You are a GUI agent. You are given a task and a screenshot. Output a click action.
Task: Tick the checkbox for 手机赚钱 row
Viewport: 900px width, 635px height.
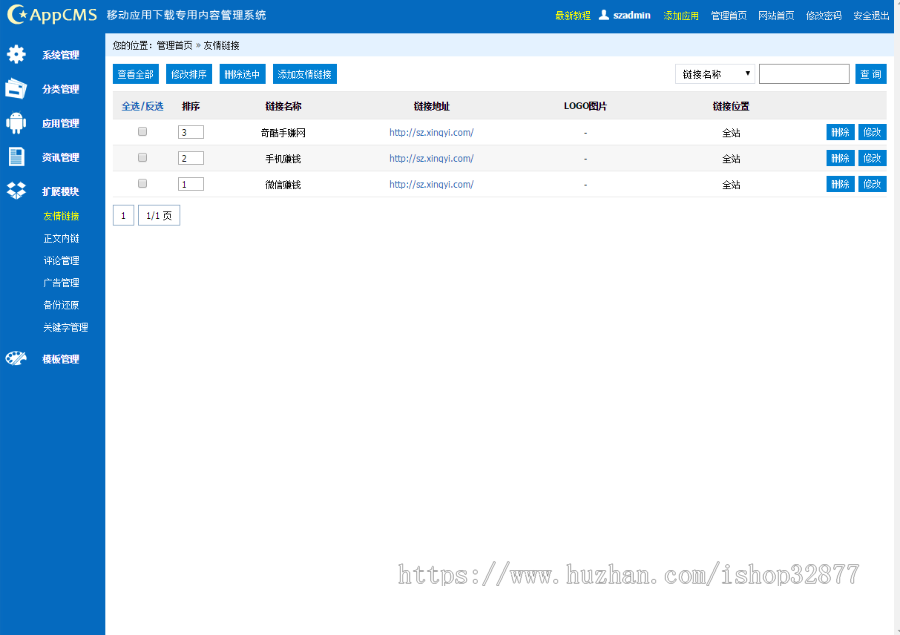point(142,157)
